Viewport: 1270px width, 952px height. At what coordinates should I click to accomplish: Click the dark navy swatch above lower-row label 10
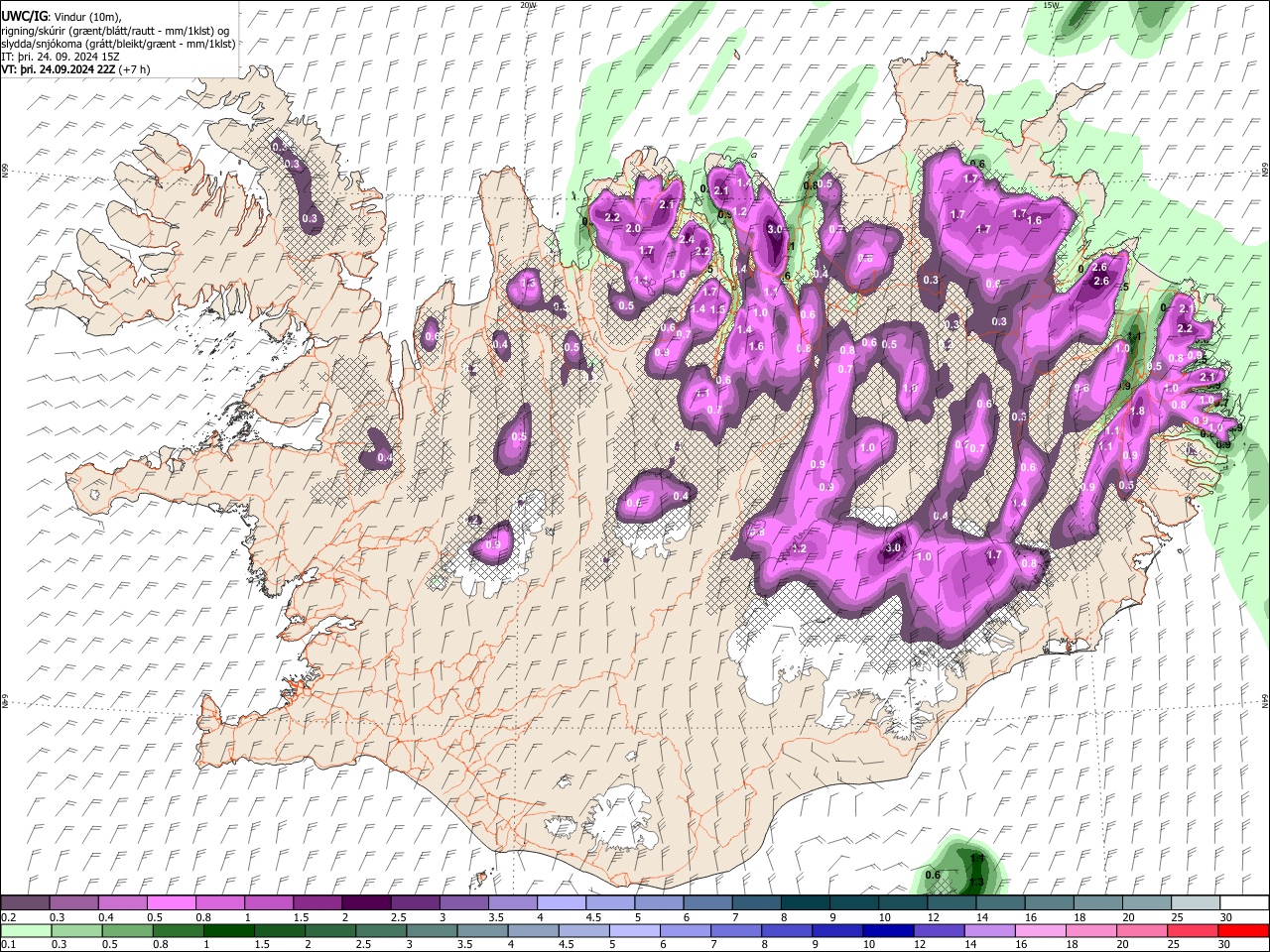point(887,931)
